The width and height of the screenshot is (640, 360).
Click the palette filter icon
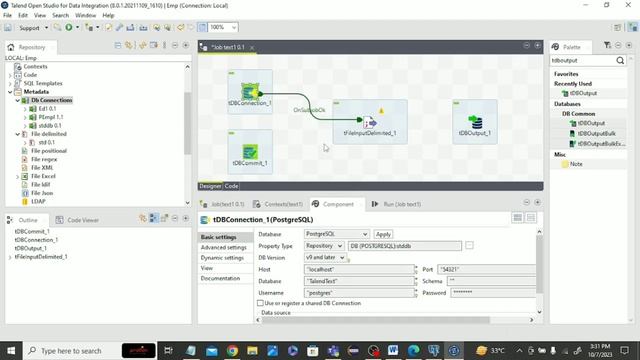[607, 45]
